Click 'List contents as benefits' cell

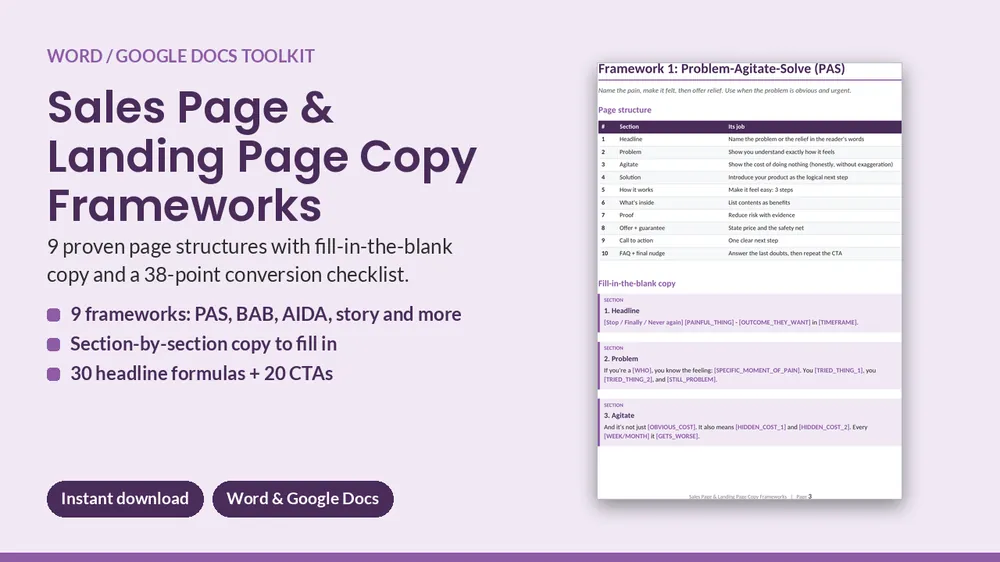(759, 203)
